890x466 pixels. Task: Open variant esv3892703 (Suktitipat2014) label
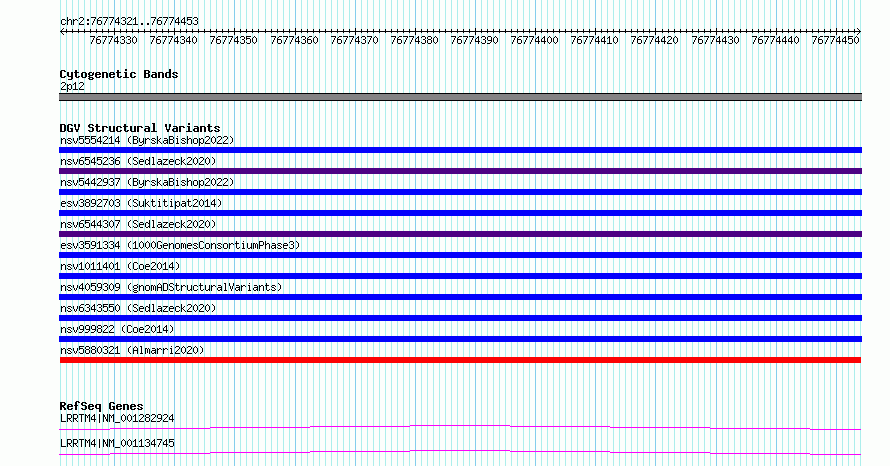(141, 203)
